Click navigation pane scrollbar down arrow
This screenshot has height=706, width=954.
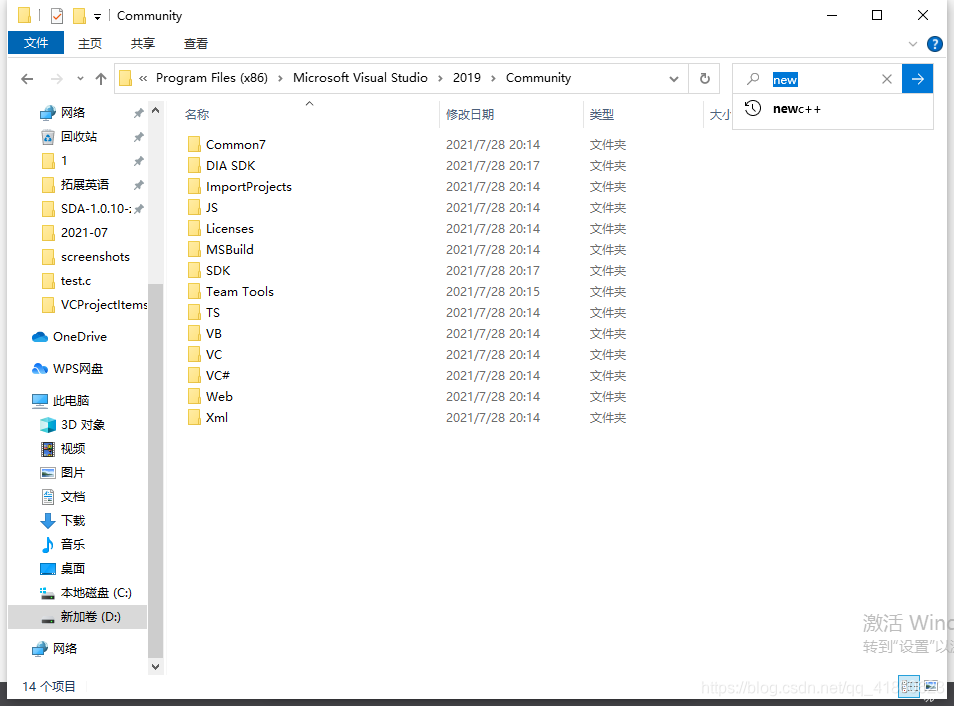click(156, 666)
